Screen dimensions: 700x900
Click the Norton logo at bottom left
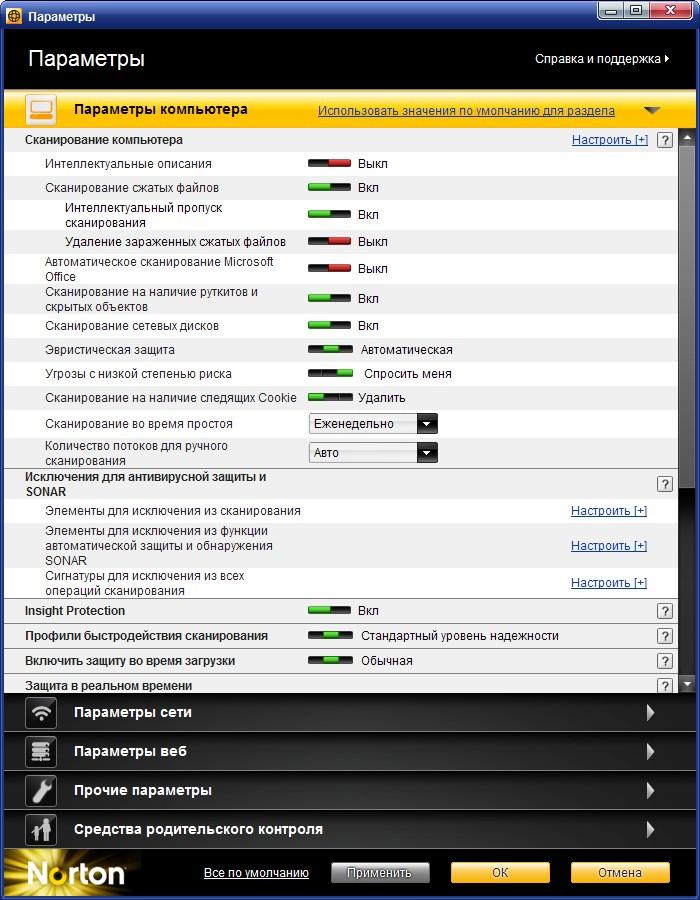click(x=76, y=874)
